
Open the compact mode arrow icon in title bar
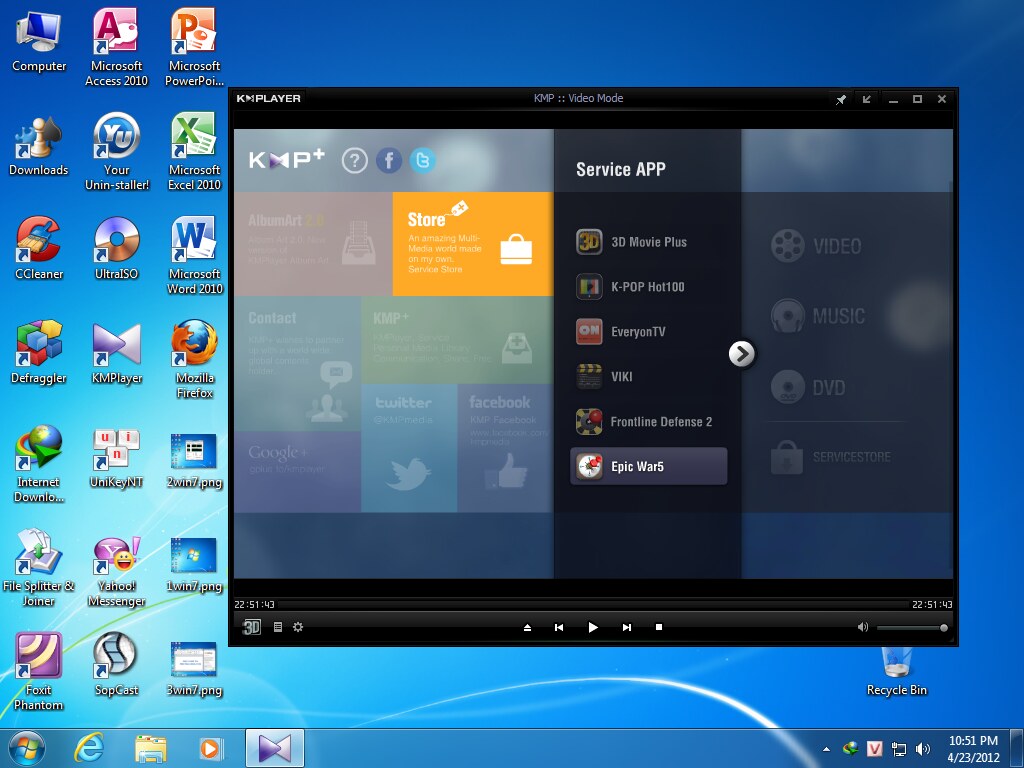pos(866,99)
